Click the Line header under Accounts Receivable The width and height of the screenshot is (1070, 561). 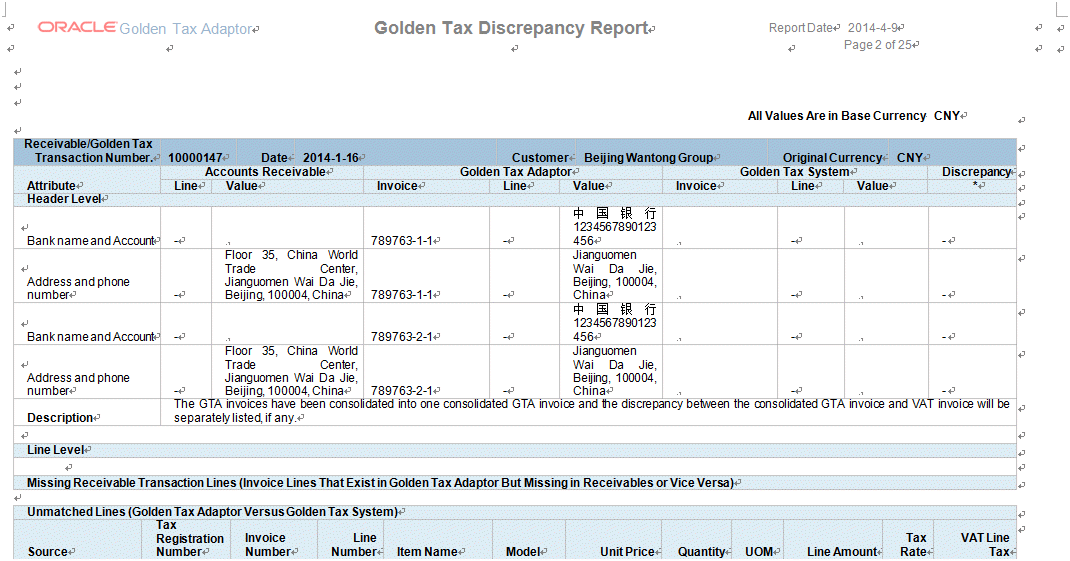[186, 186]
